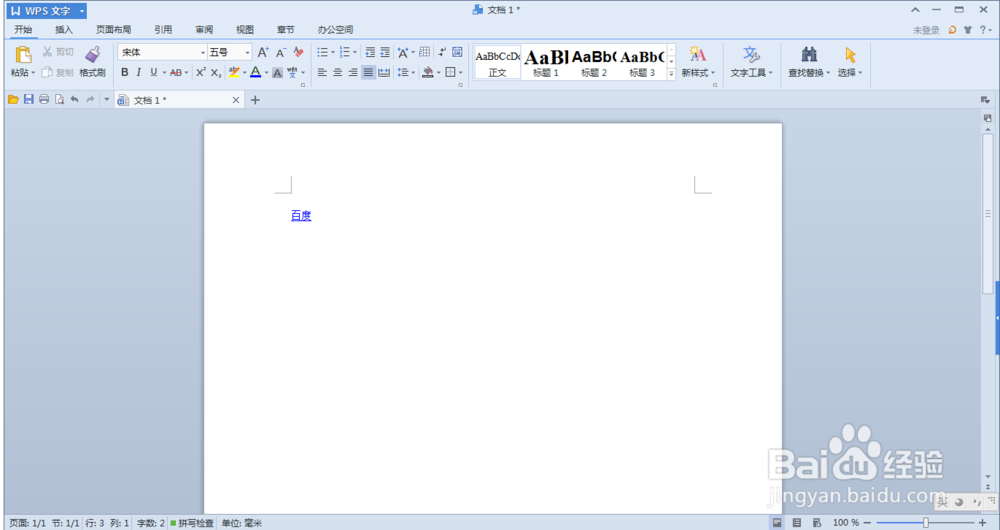The height and width of the screenshot is (530, 1000).
Task: Toggle bold formatting
Action: click(124, 73)
